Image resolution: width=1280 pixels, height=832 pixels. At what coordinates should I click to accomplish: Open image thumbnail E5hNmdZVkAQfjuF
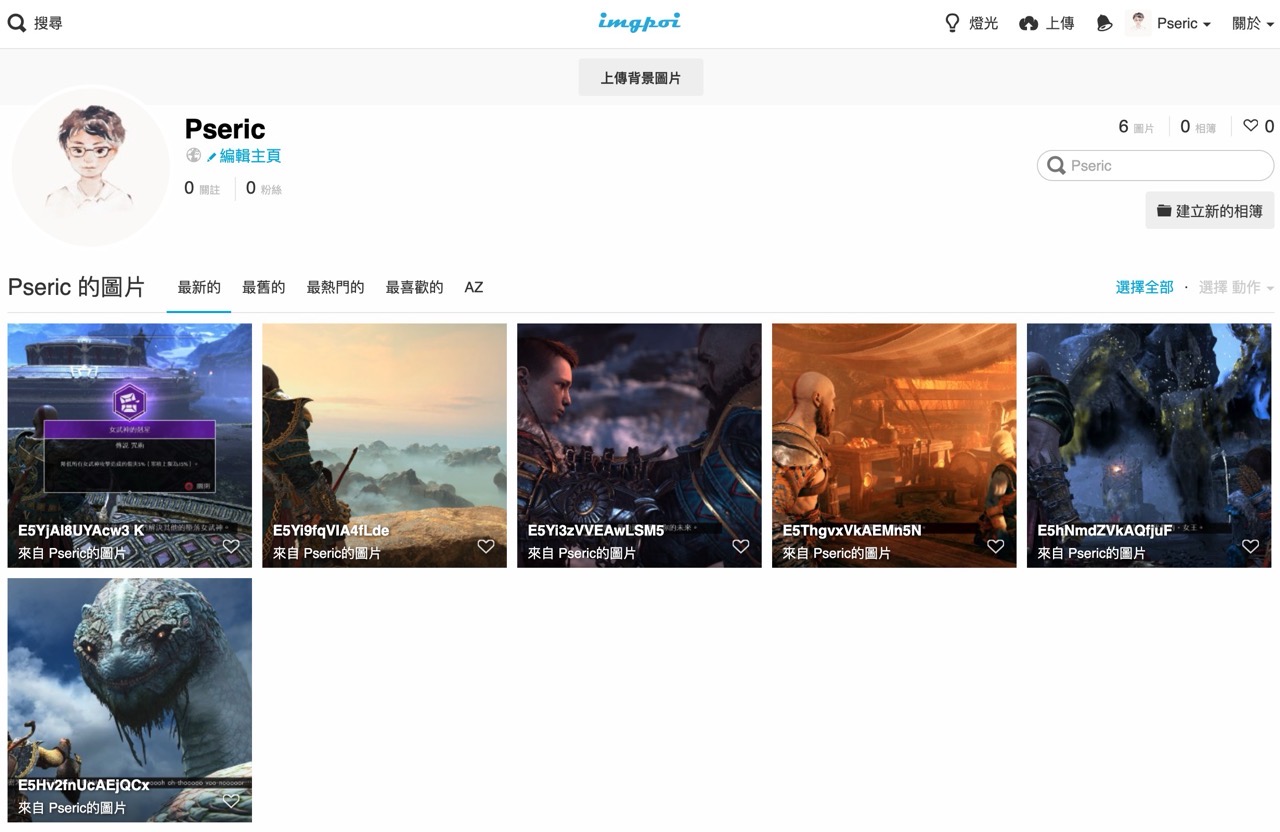1149,445
